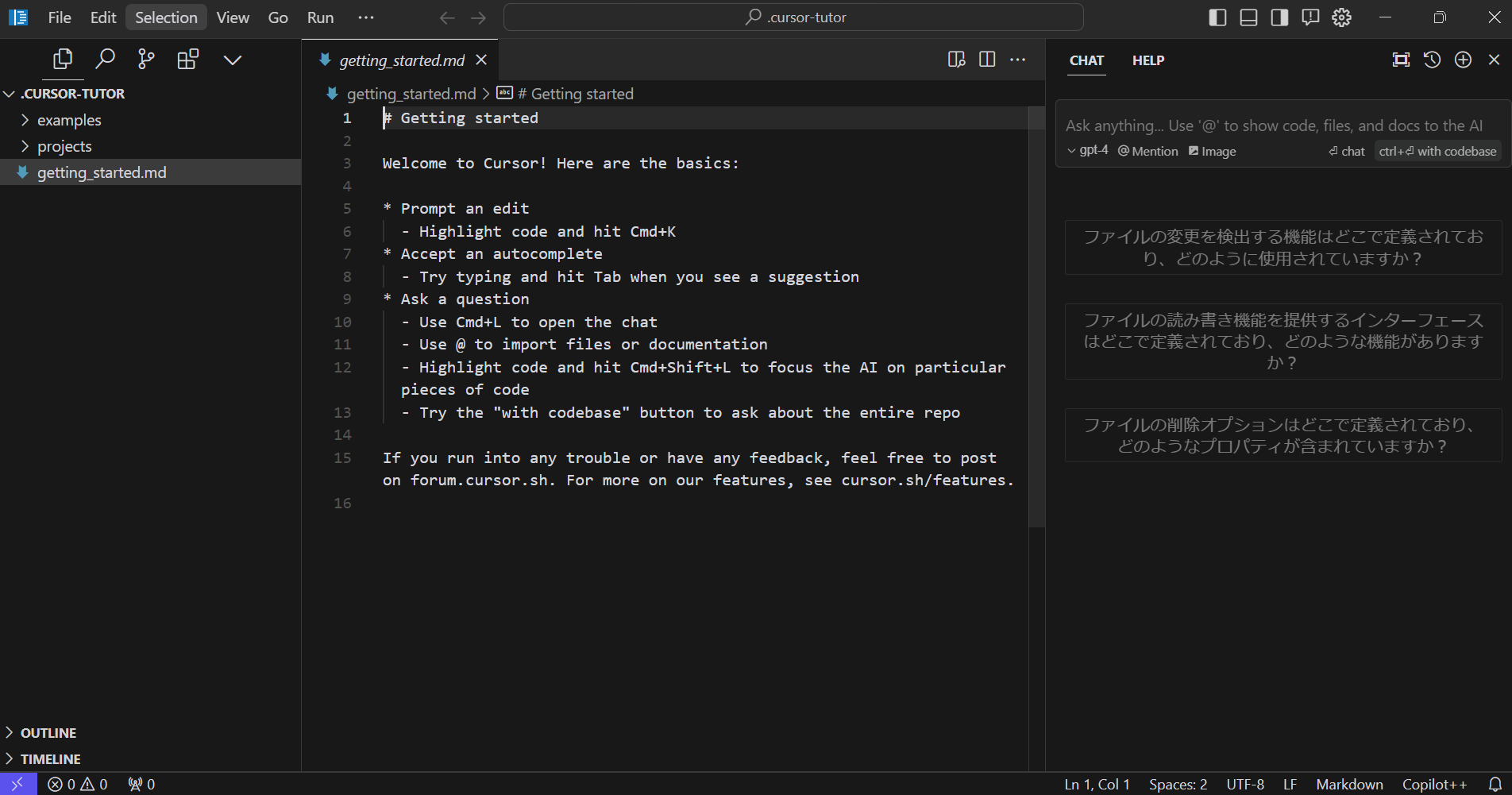The image size is (1512, 795).
Task: Expand the TIMELINE section
Action: (151, 758)
